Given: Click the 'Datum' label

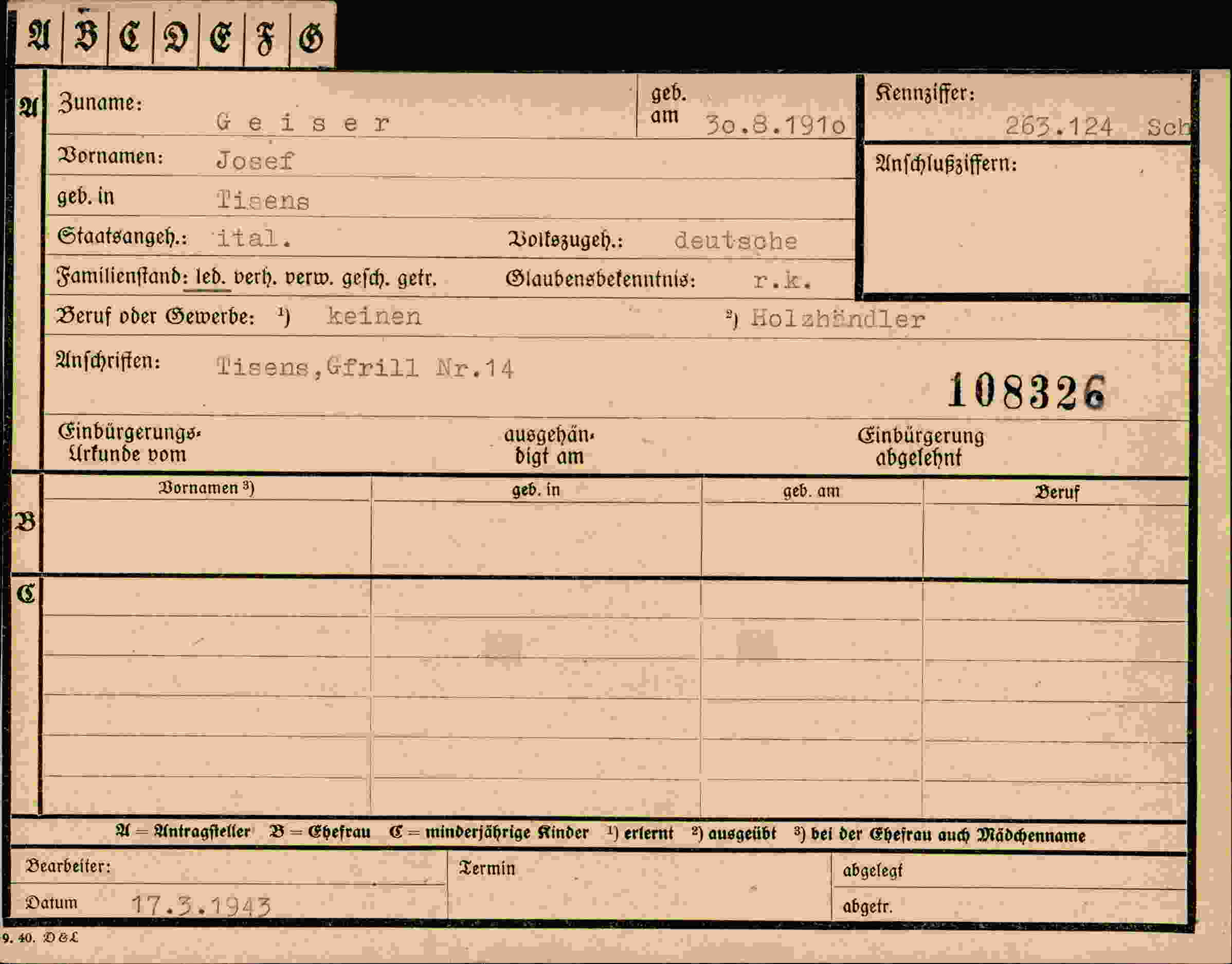Looking at the screenshot, I should (51, 902).
